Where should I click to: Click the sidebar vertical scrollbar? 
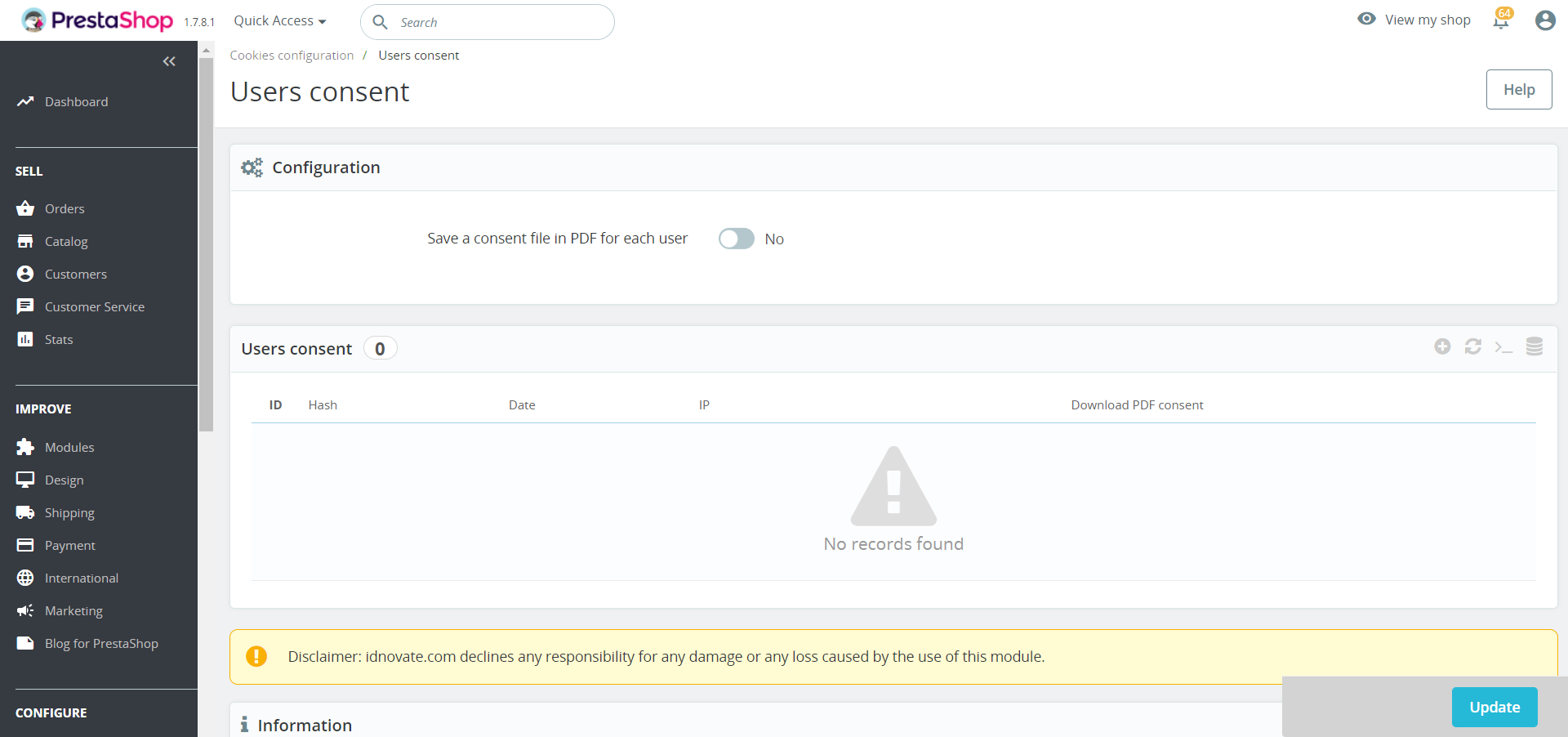point(206,245)
